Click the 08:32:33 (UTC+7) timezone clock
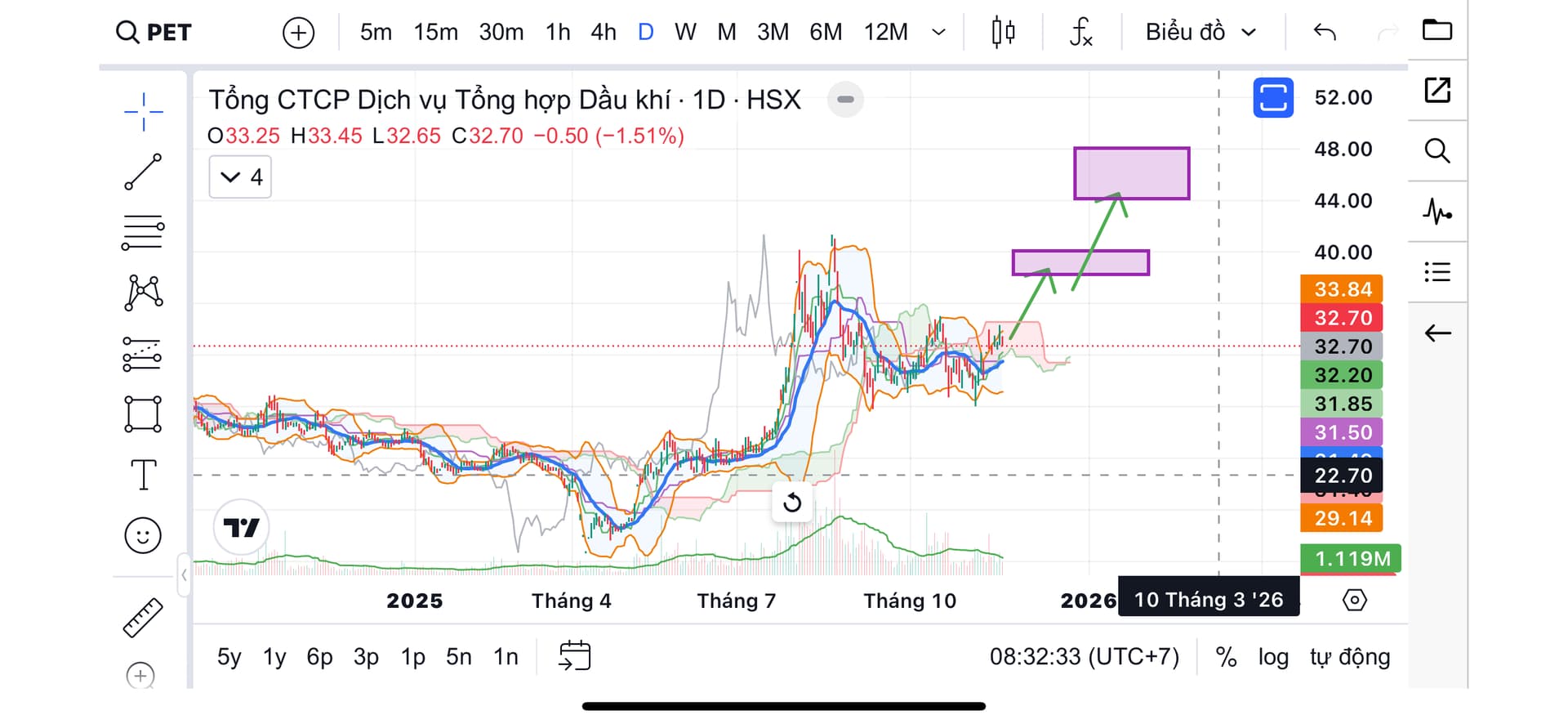1568x724 pixels. (1085, 657)
